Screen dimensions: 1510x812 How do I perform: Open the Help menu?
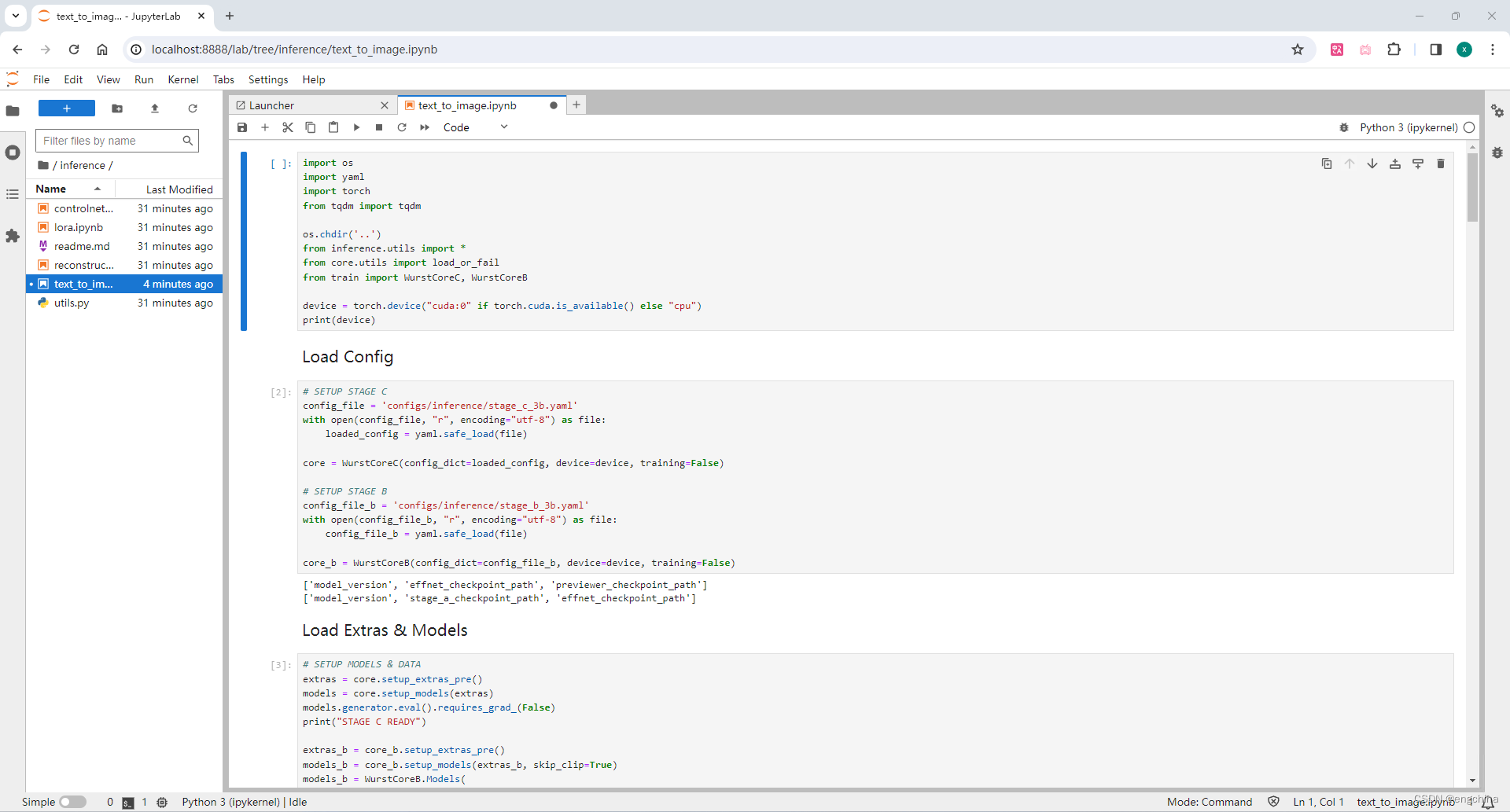point(314,79)
